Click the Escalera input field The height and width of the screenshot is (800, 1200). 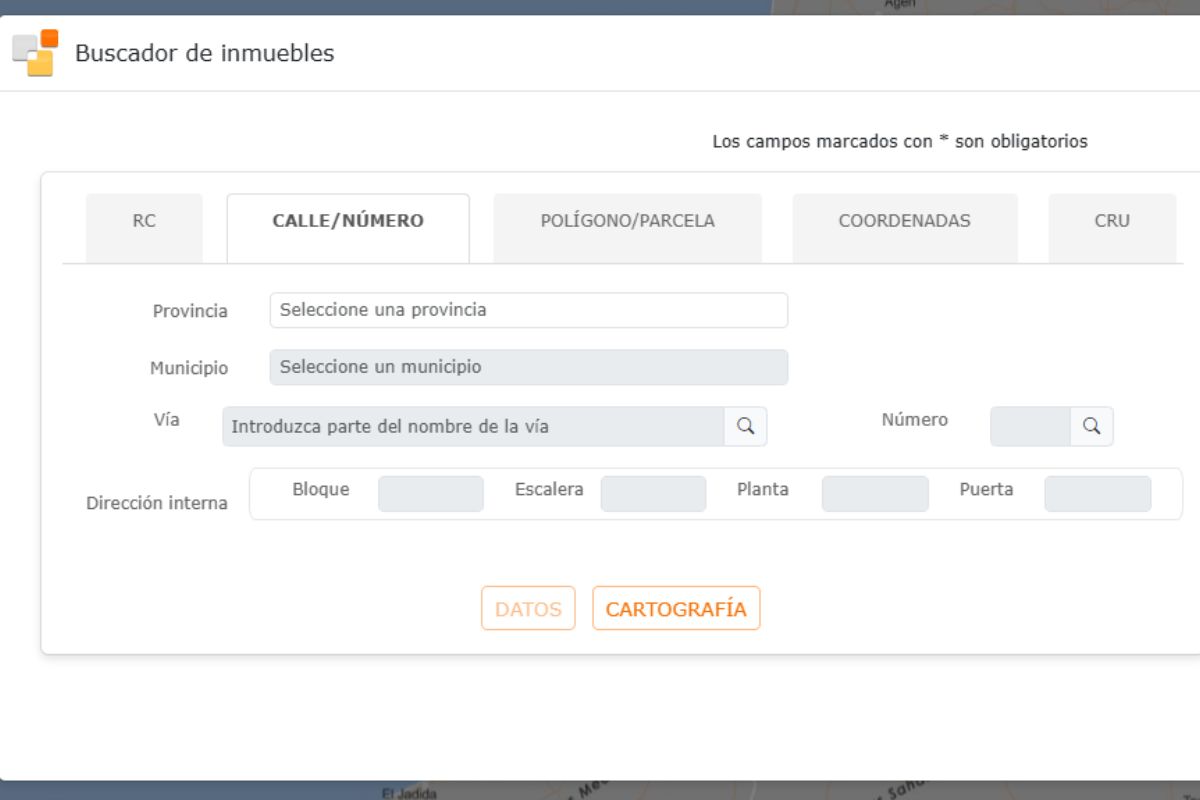click(x=653, y=494)
